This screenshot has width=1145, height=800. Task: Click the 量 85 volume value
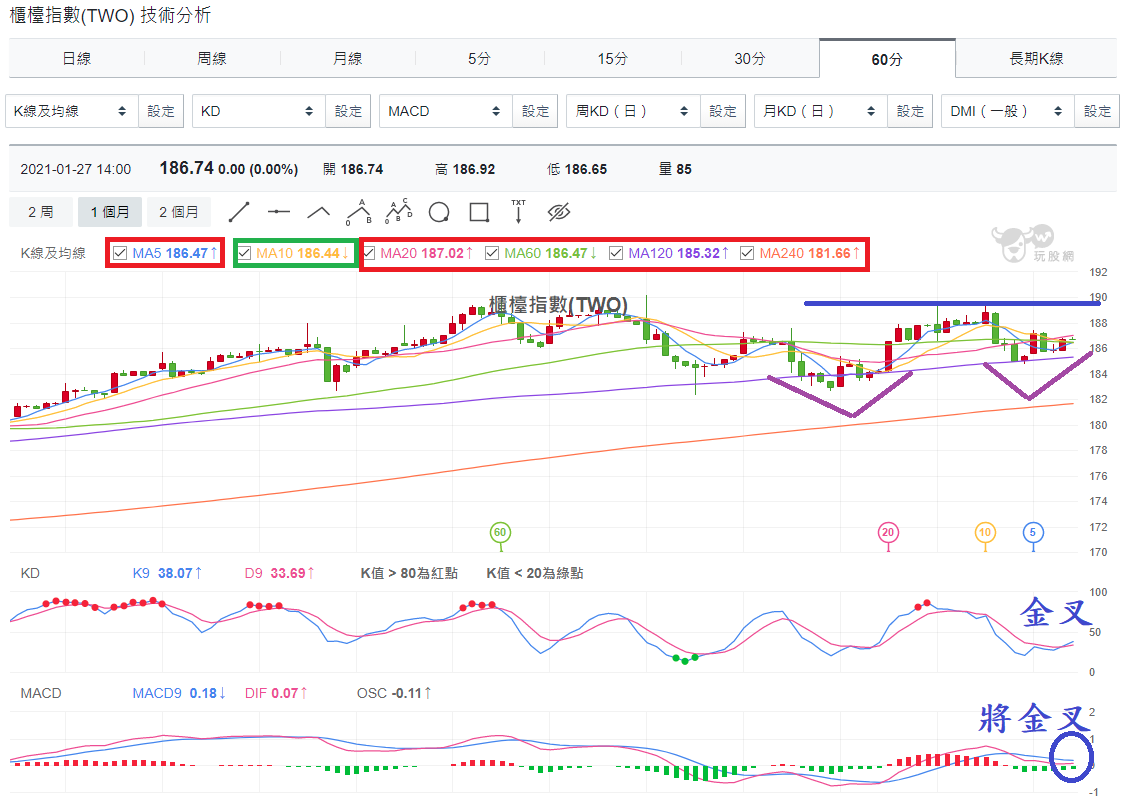click(x=675, y=169)
